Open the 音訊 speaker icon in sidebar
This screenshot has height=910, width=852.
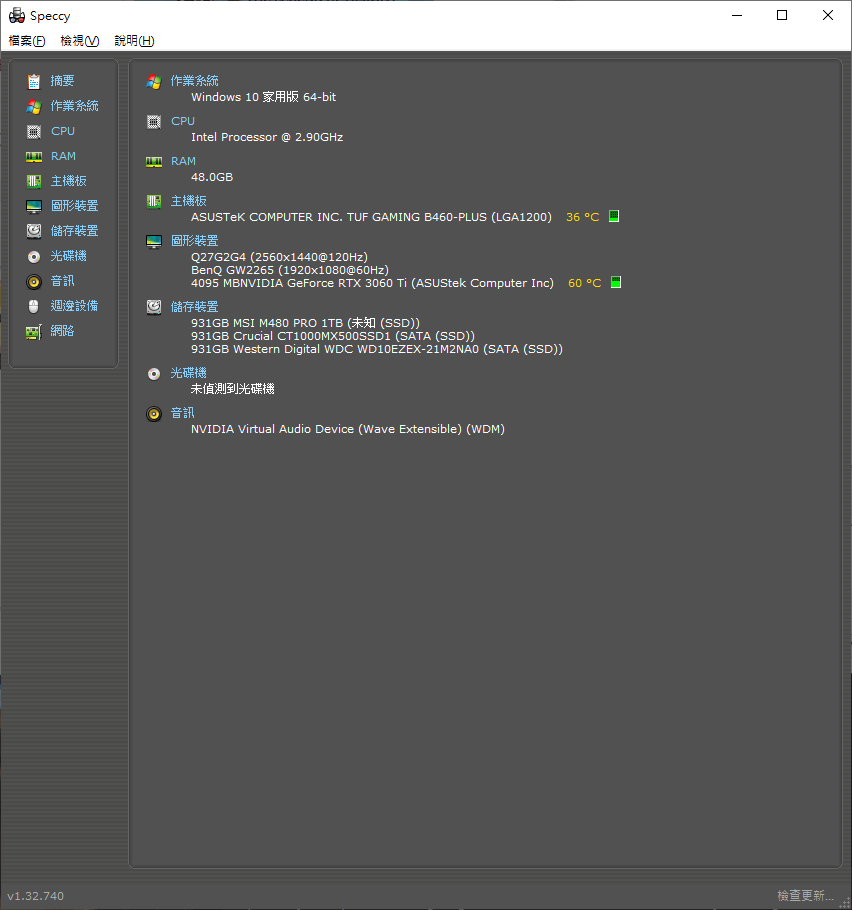[x=34, y=281]
